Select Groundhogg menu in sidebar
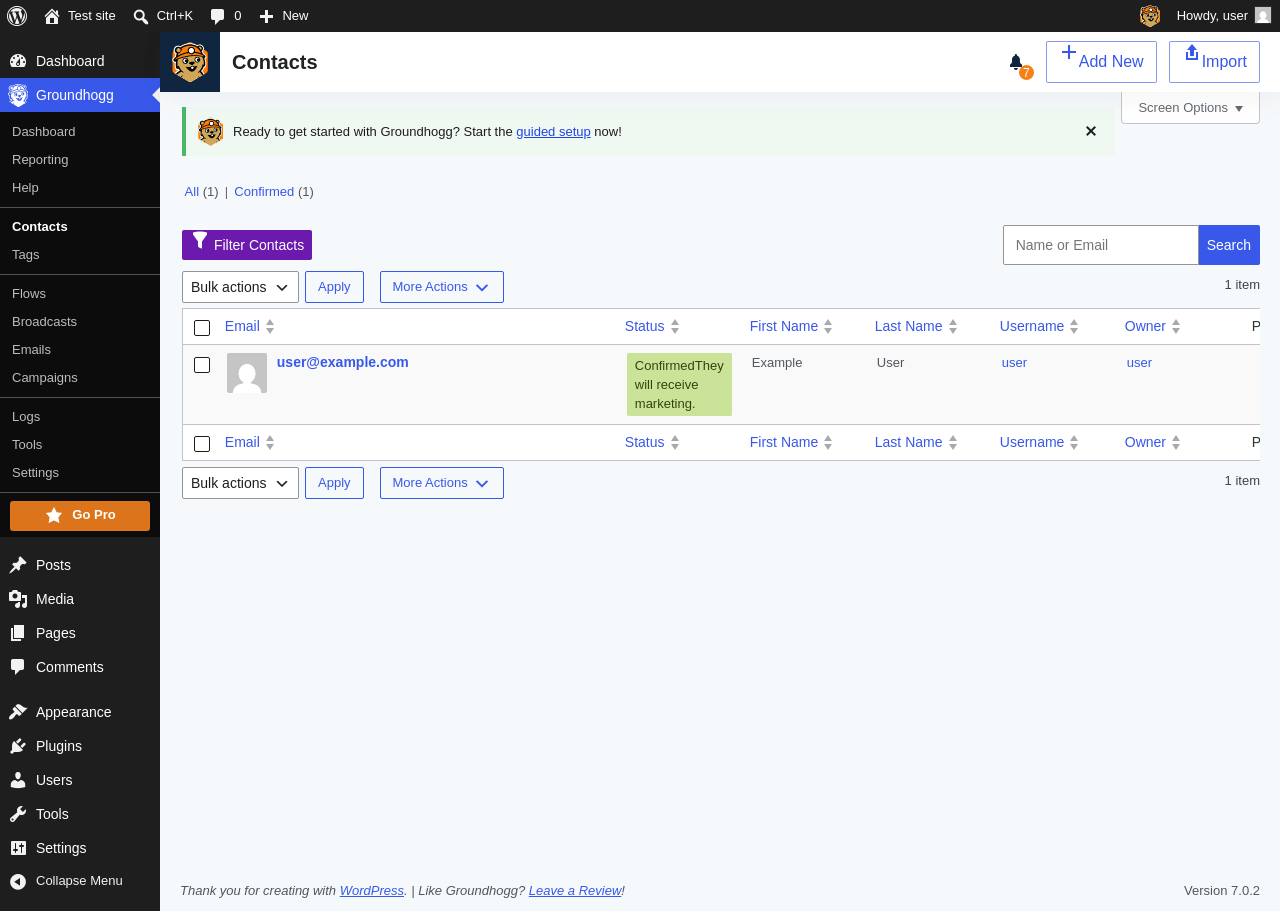This screenshot has height=911, width=1280. 80,95
